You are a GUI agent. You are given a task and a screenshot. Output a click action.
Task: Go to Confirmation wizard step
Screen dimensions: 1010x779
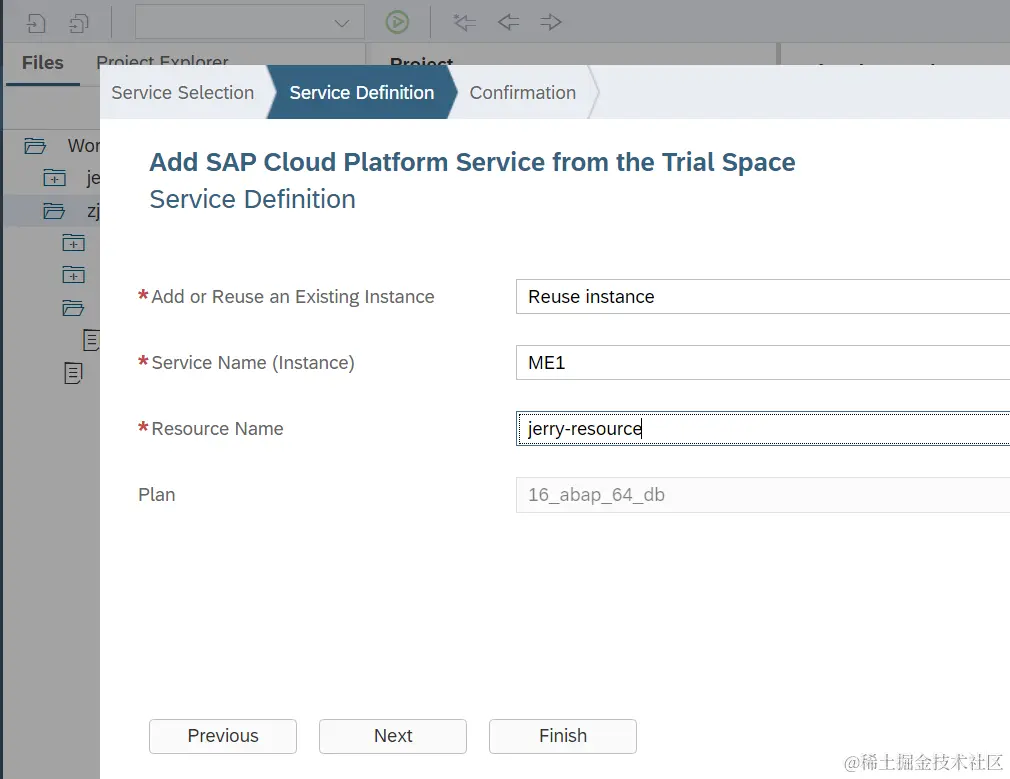pos(522,93)
